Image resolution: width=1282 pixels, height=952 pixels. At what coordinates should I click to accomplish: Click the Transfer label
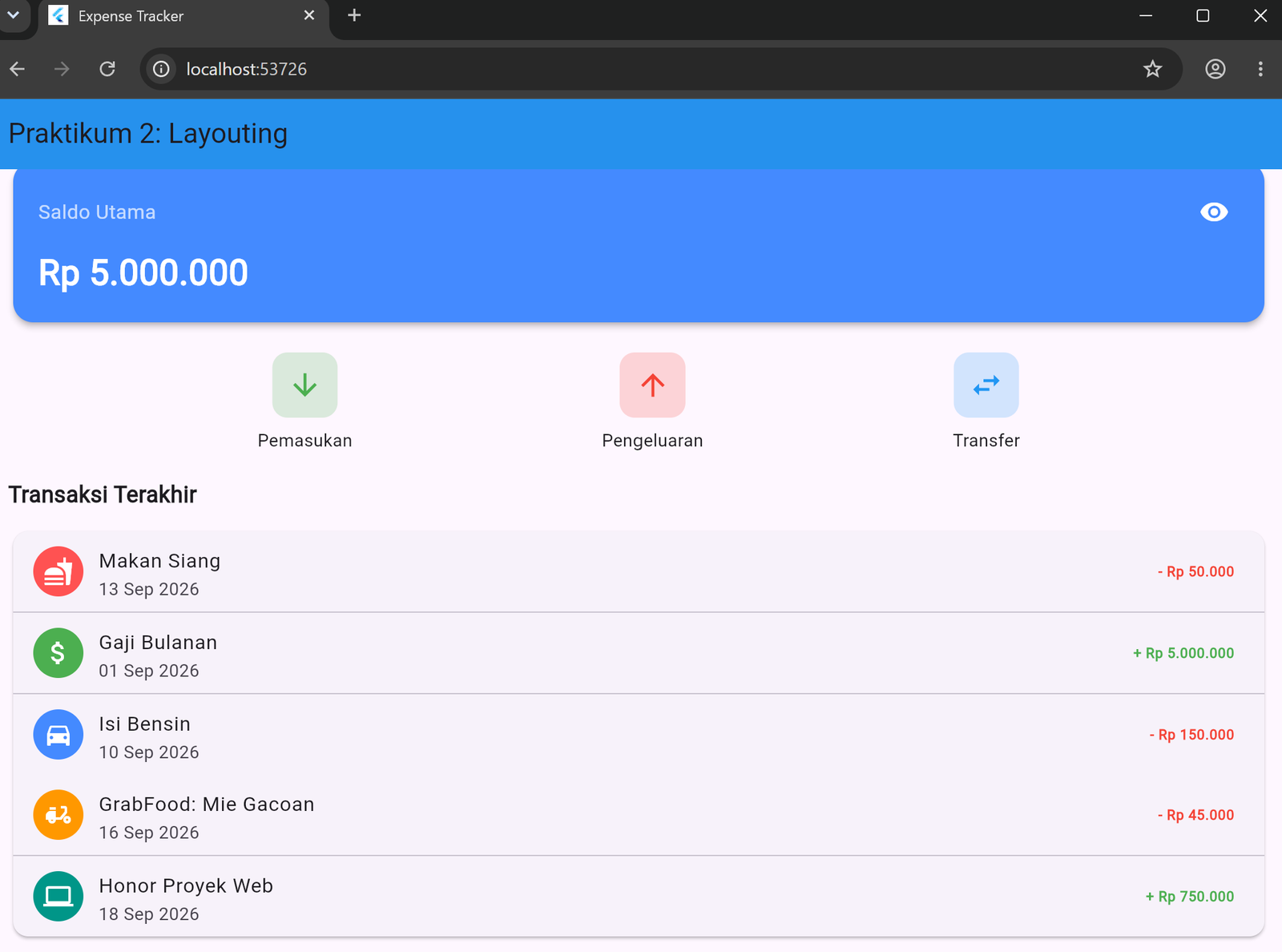pos(986,441)
